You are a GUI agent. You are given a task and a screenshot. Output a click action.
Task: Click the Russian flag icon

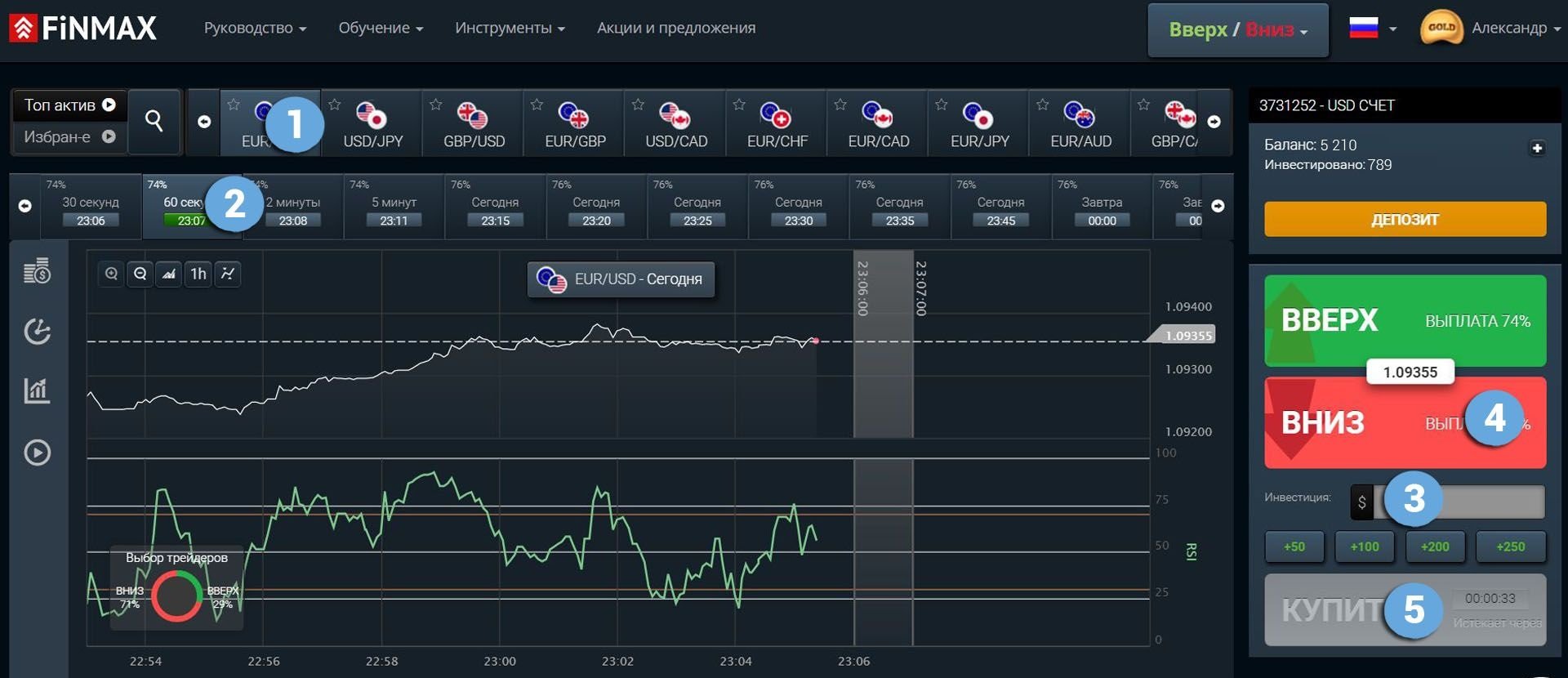1363,28
